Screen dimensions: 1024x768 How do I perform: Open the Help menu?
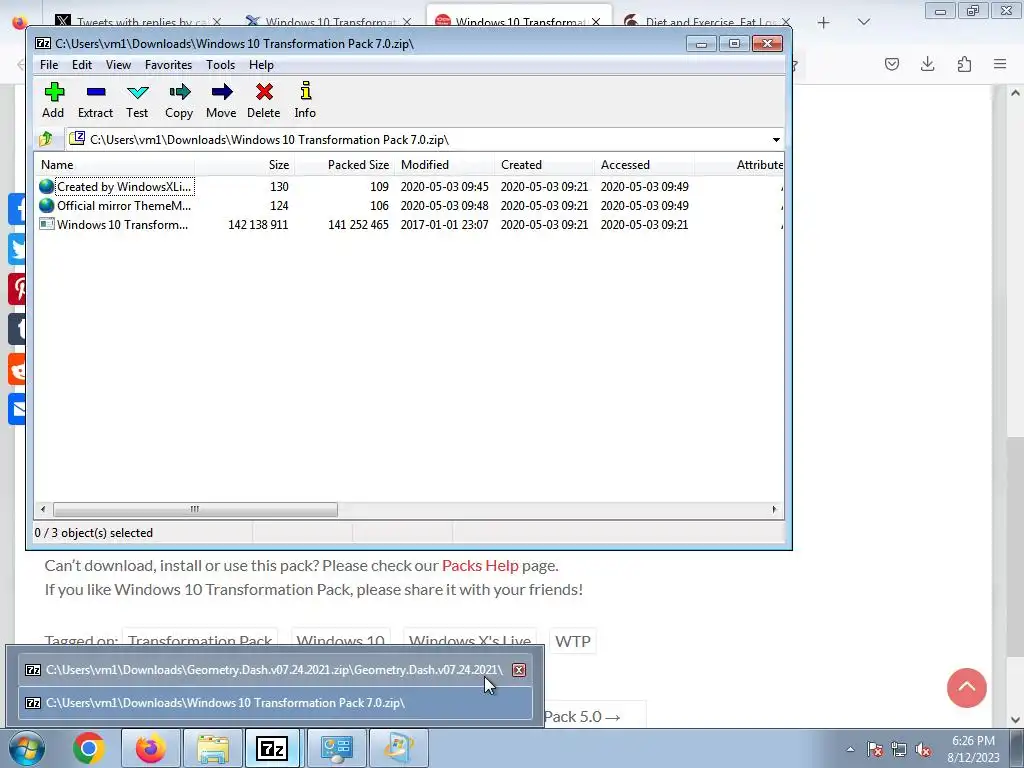[261, 65]
